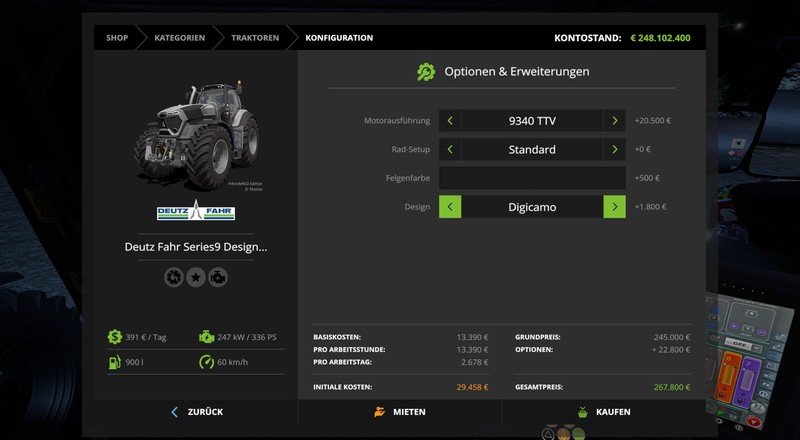
Task: Click the star badge under the tractor name
Action: click(x=195, y=277)
